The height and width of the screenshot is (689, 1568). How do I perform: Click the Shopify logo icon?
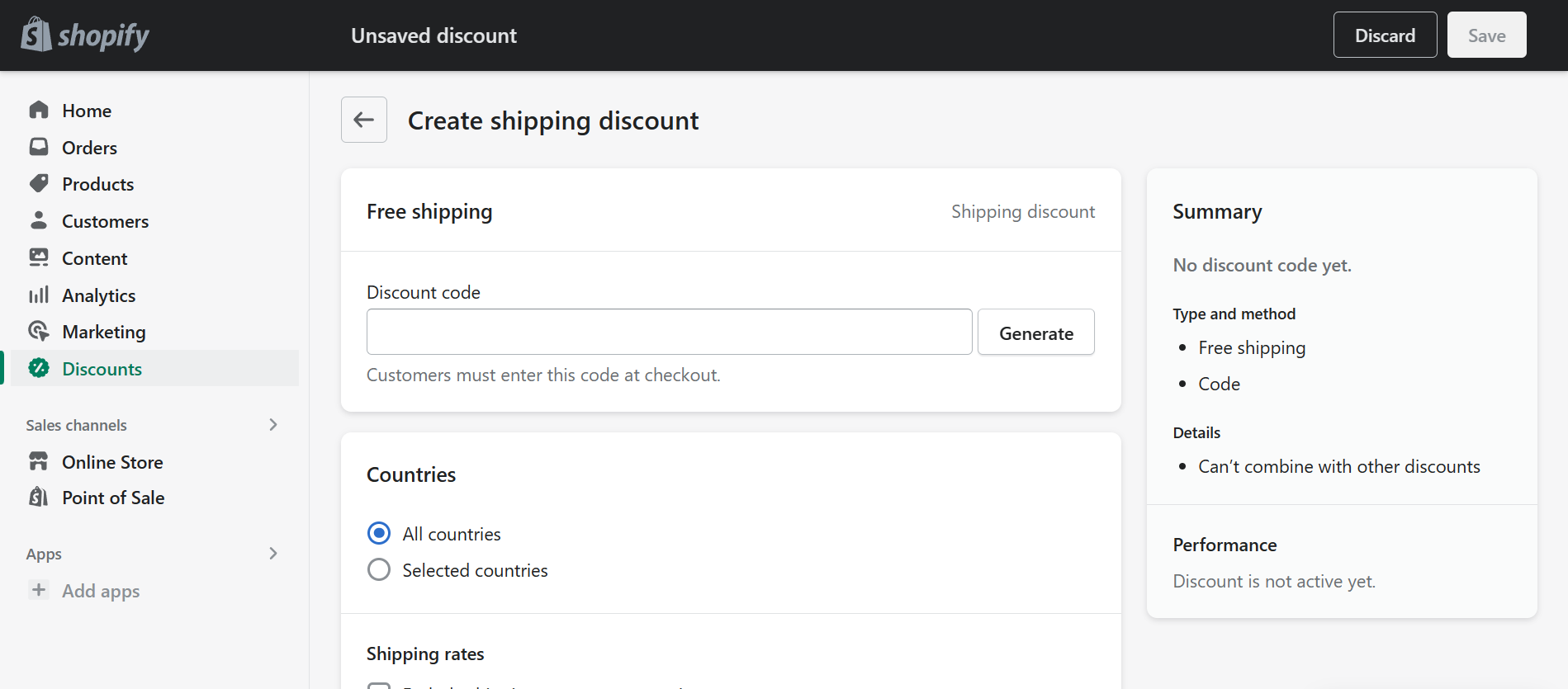[36, 35]
